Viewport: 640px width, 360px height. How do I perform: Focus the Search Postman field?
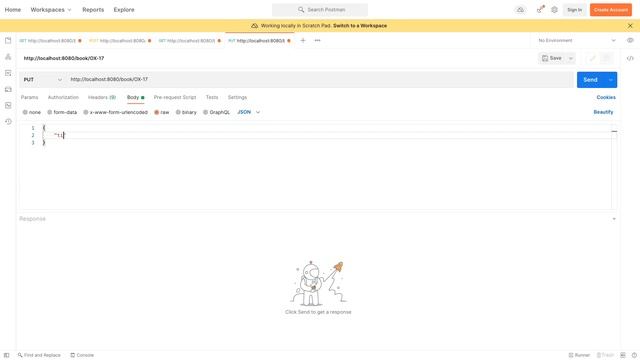(x=320, y=10)
